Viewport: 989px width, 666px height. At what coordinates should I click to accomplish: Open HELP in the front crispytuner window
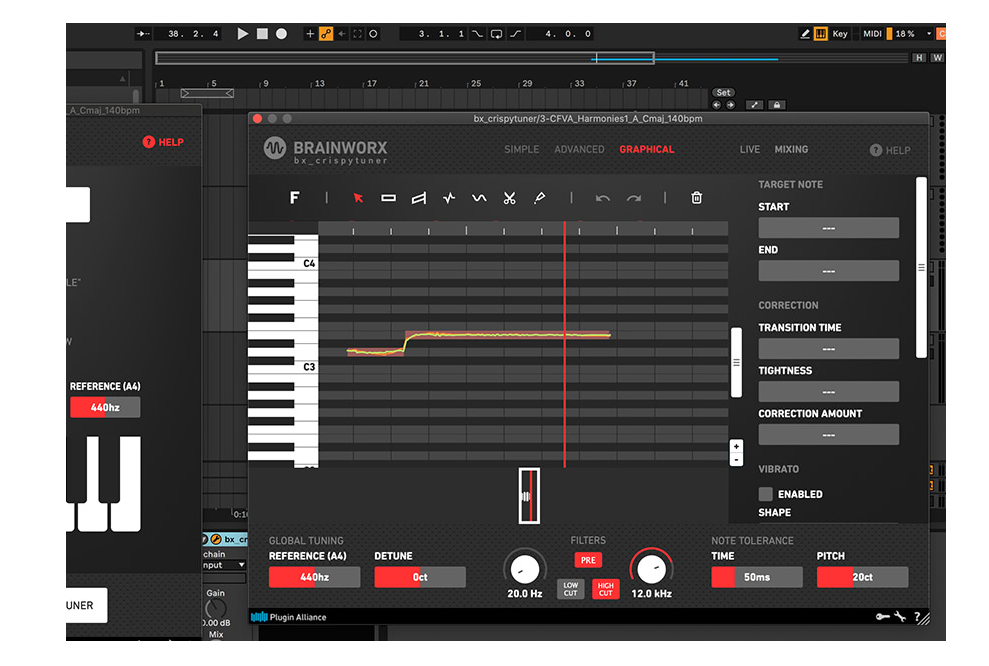(x=890, y=150)
